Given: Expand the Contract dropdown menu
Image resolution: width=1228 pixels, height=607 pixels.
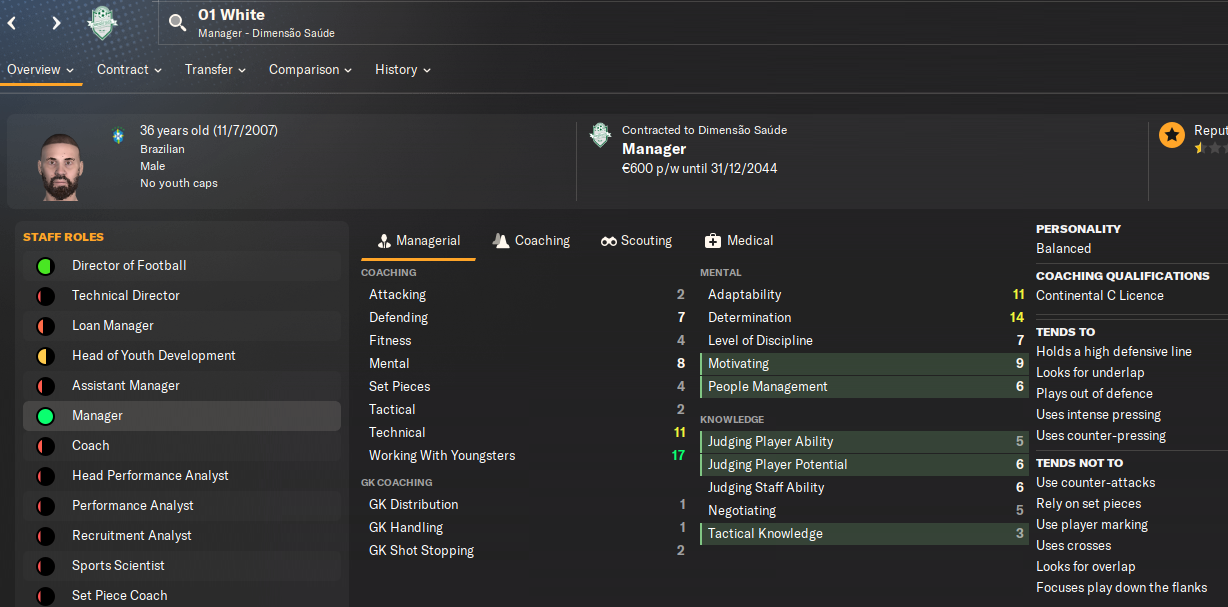Looking at the screenshot, I should click(x=129, y=70).
